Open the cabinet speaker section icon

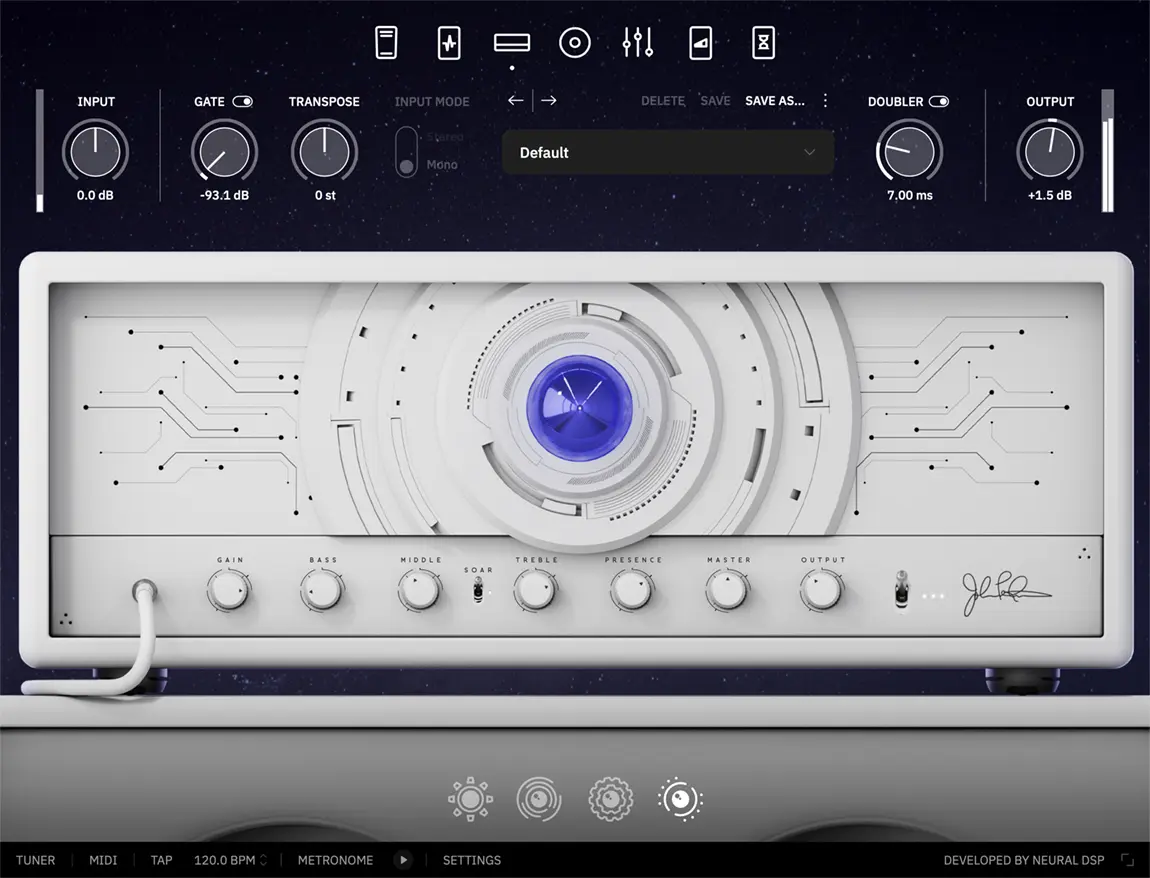tap(575, 43)
